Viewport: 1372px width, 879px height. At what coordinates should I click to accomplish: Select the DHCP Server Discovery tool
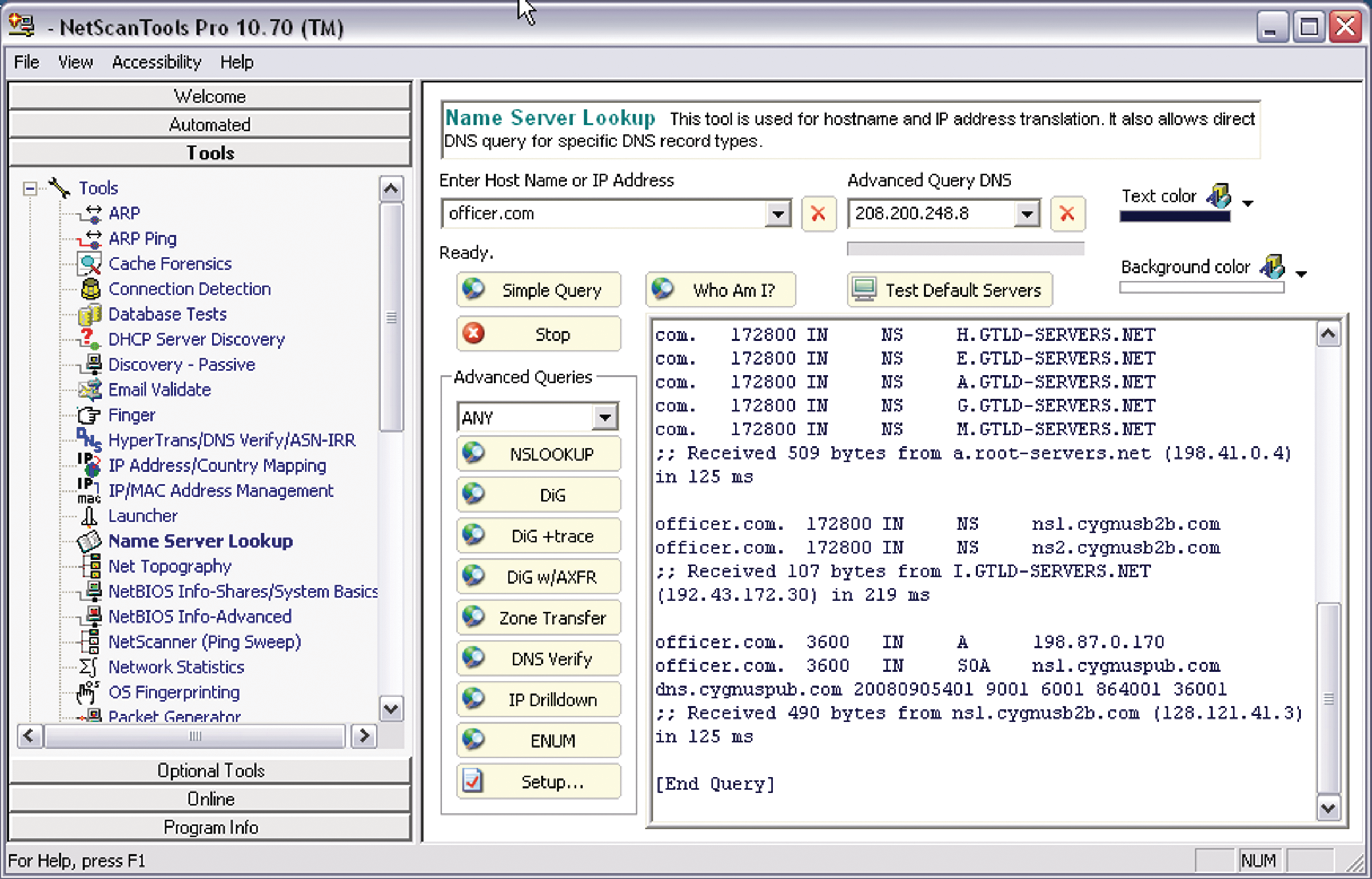tap(196, 339)
